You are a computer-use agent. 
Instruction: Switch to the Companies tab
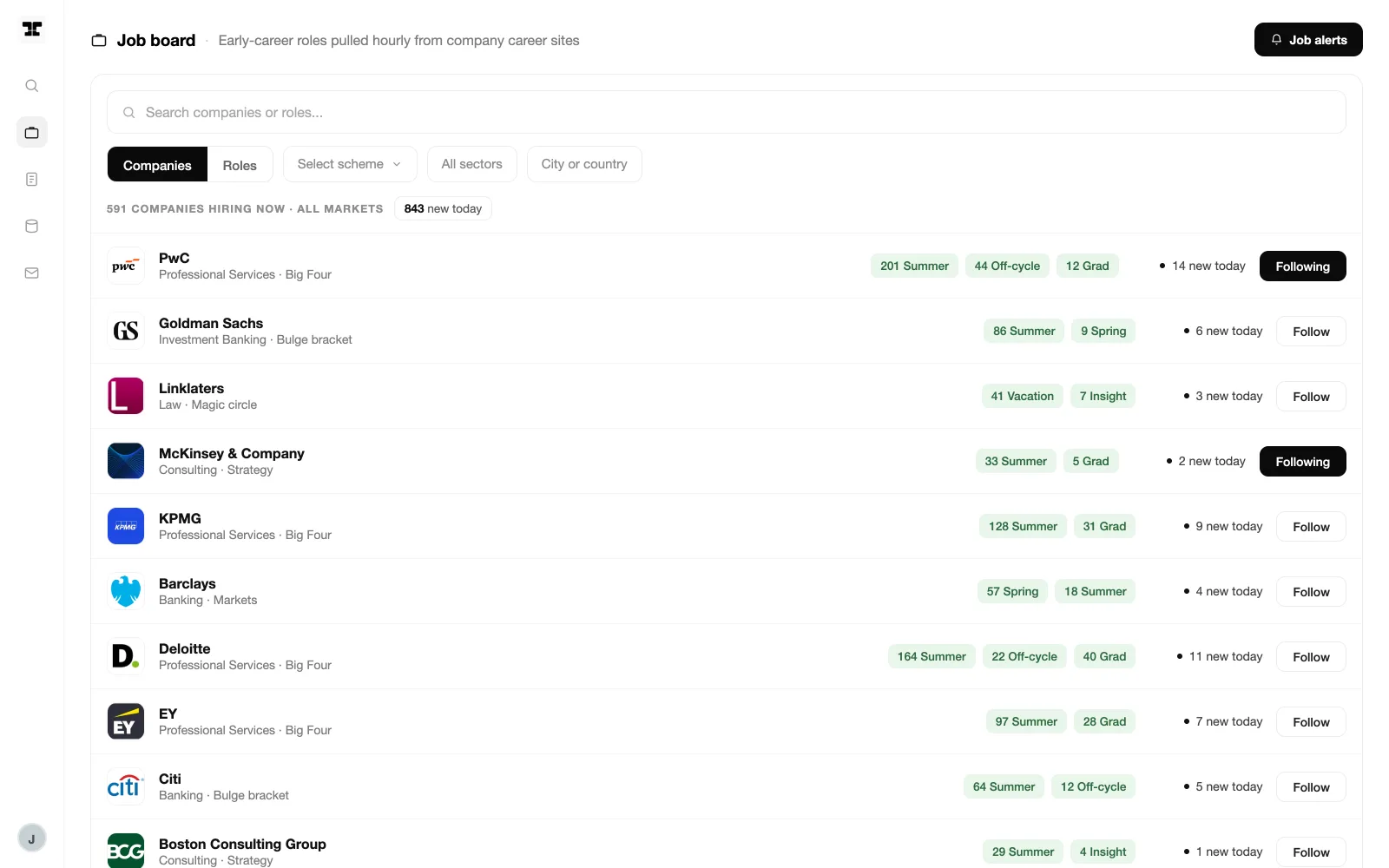[x=157, y=165]
